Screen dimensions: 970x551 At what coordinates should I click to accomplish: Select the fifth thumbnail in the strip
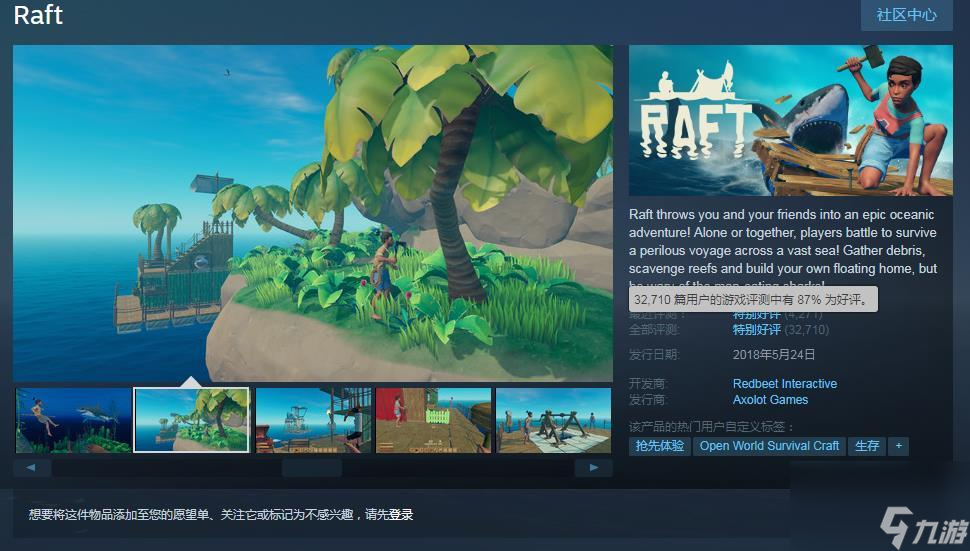(553, 420)
